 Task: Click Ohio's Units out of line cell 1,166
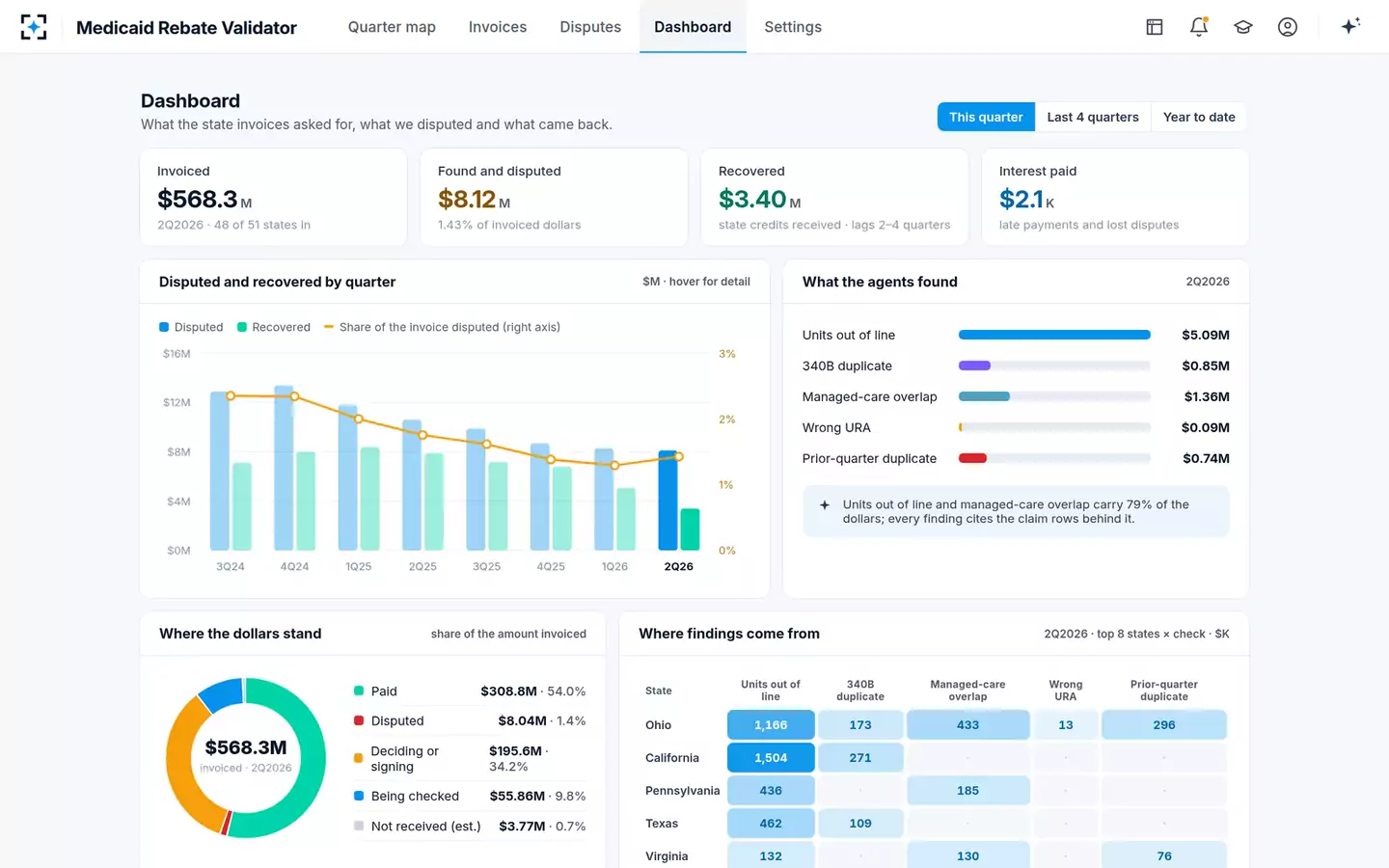coord(771,724)
